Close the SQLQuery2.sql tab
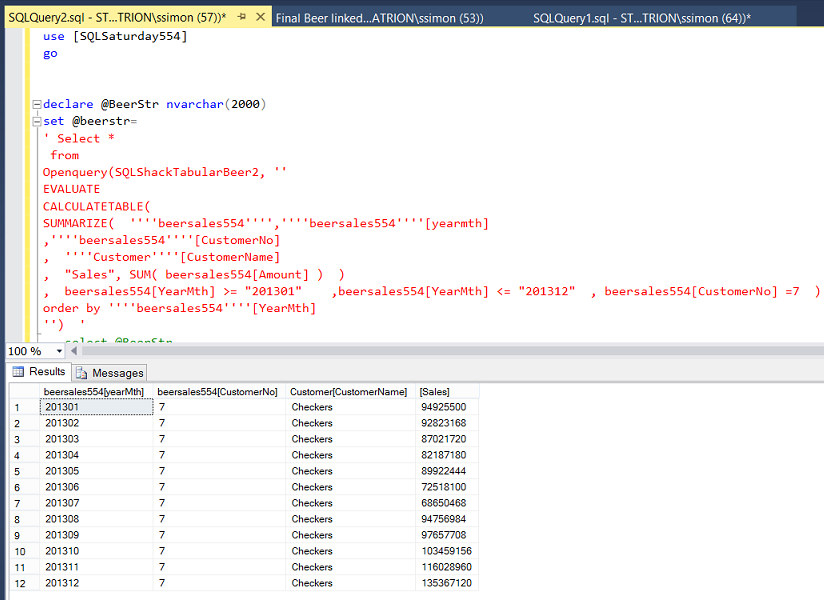Image resolution: width=824 pixels, height=600 pixels. pos(259,18)
